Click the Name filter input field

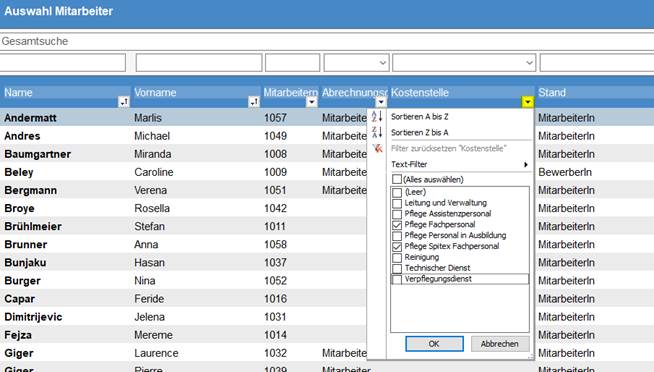click(x=63, y=63)
